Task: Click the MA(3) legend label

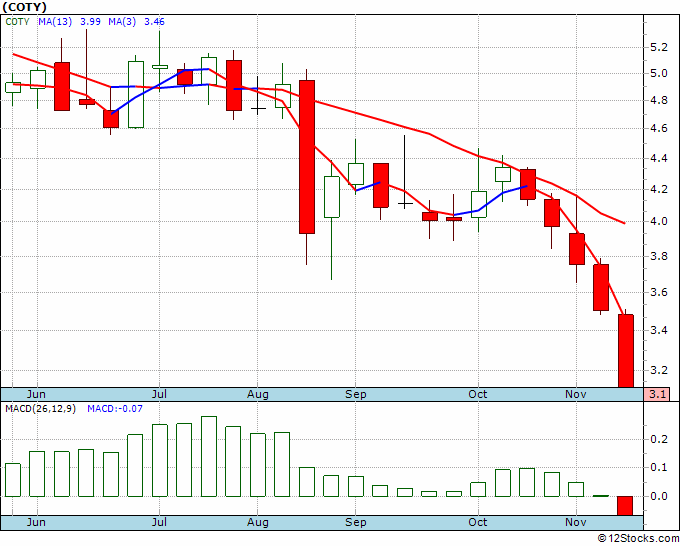Action: pos(122,22)
